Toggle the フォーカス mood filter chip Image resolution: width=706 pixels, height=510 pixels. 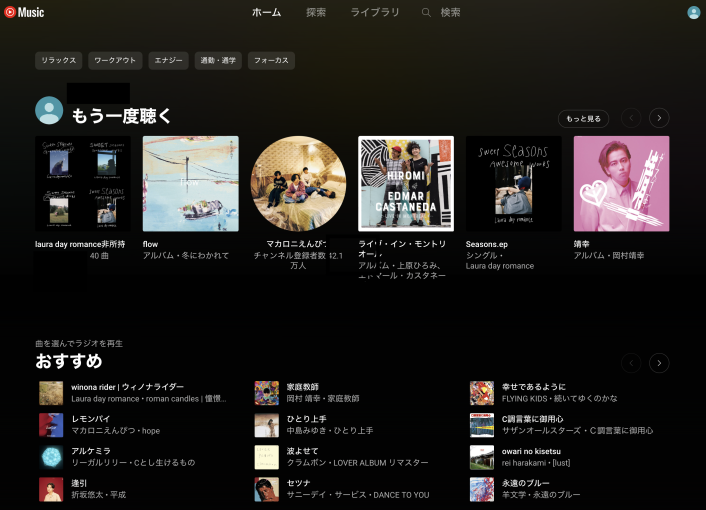click(271, 61)
